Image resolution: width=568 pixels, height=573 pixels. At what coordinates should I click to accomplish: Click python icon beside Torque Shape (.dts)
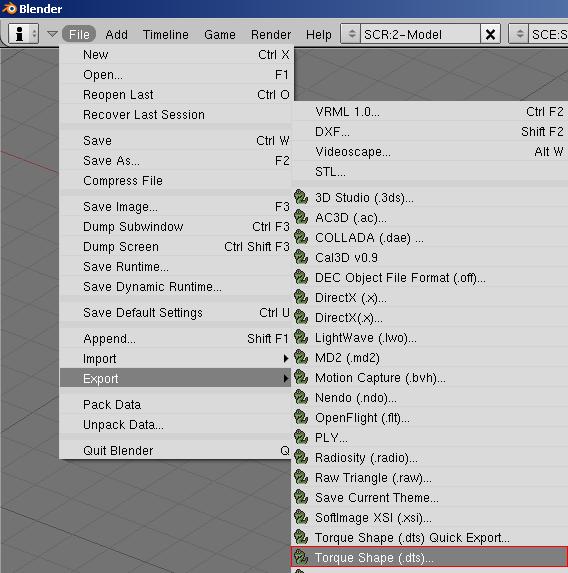point(301,557)
